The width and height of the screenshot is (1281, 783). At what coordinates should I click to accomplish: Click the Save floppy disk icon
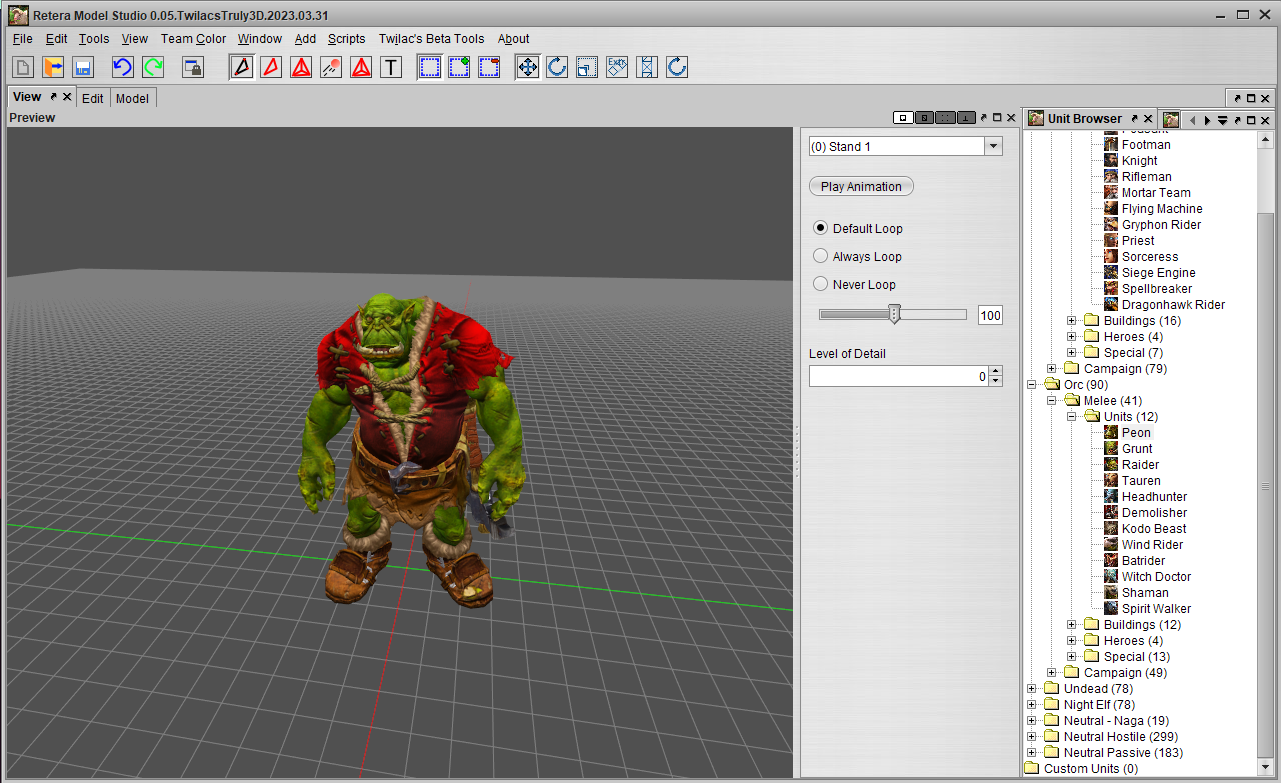[83, 67]
